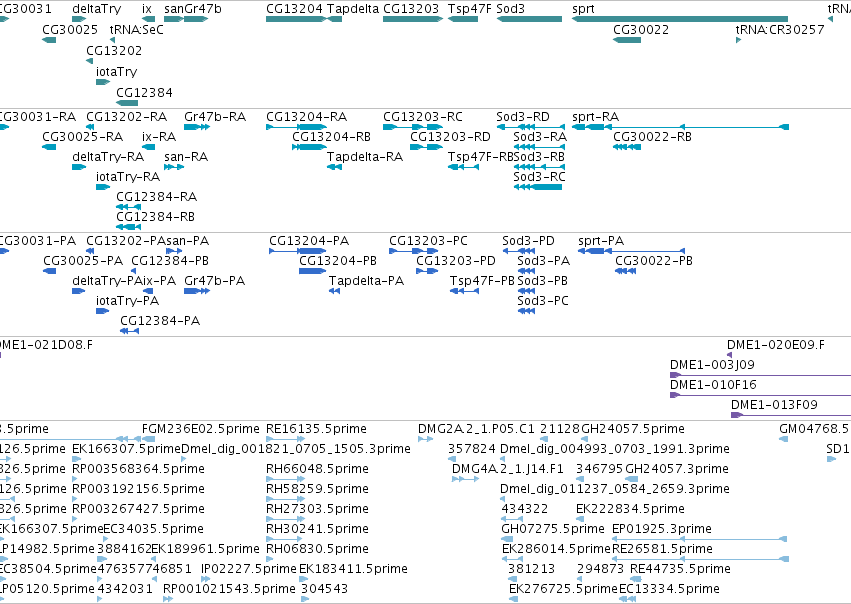
Task: Select the deltaTry-RA transcript label
Action: (108, 157)
